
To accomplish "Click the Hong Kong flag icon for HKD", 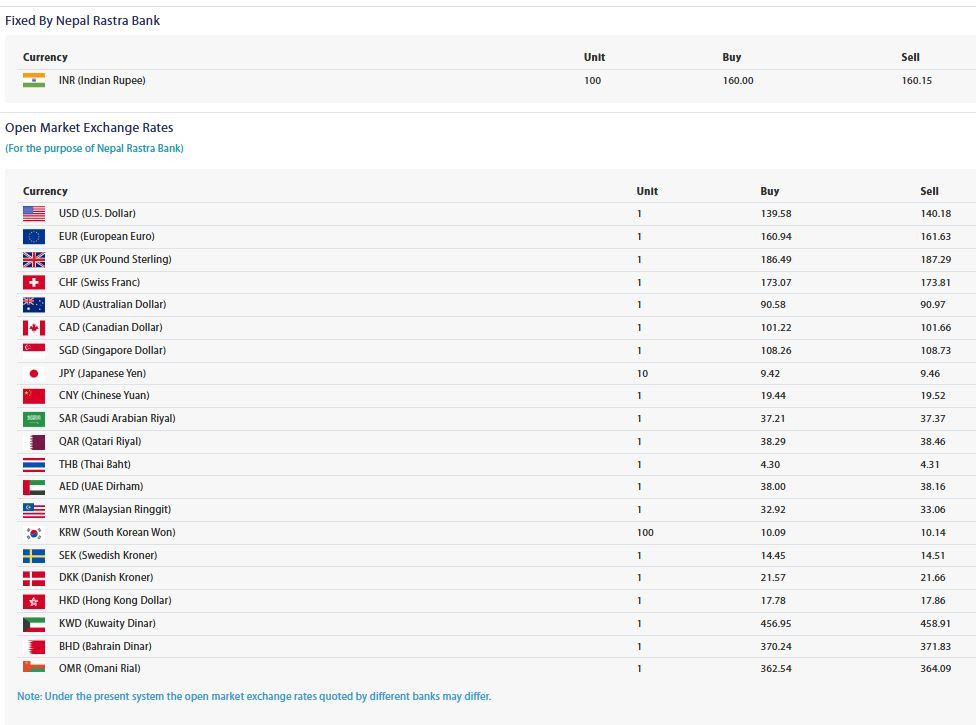I will click(34, 601).
